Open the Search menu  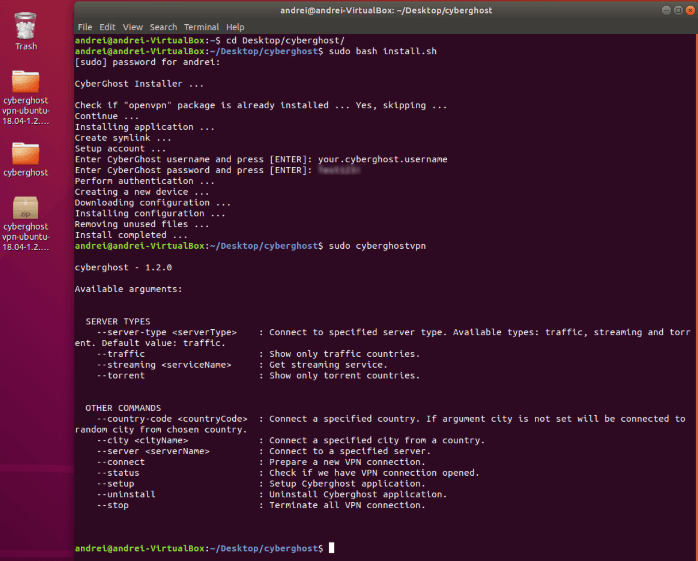[163, 27]
